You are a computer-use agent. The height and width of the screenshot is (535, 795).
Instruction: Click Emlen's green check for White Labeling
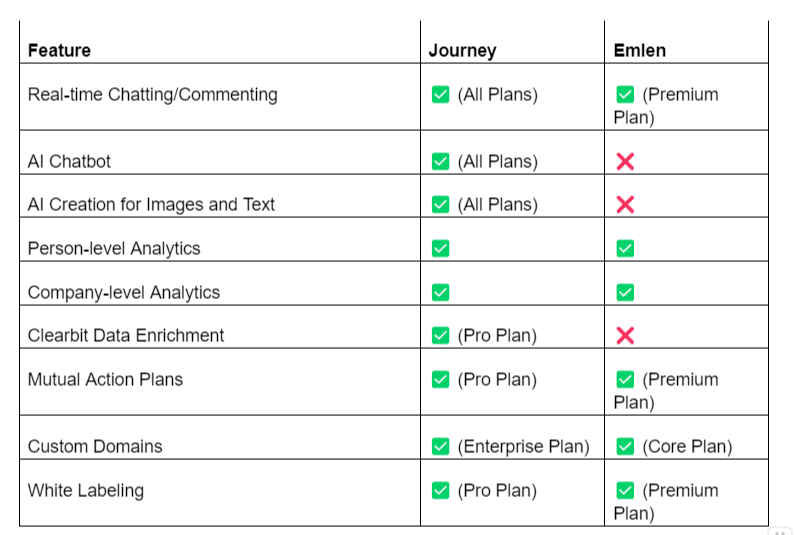pos(625,490)
